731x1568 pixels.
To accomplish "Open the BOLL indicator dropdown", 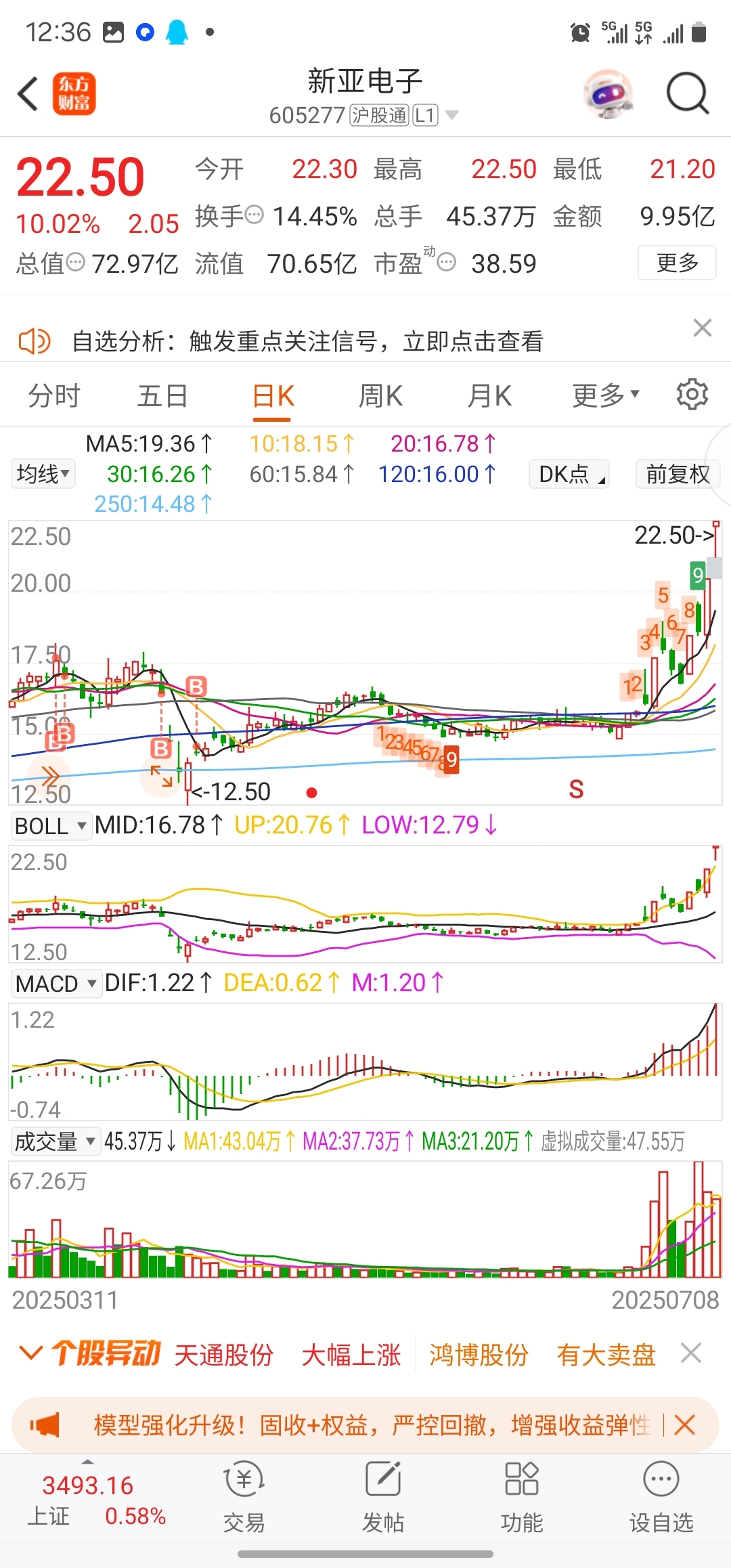I will [x=51, y=825].
